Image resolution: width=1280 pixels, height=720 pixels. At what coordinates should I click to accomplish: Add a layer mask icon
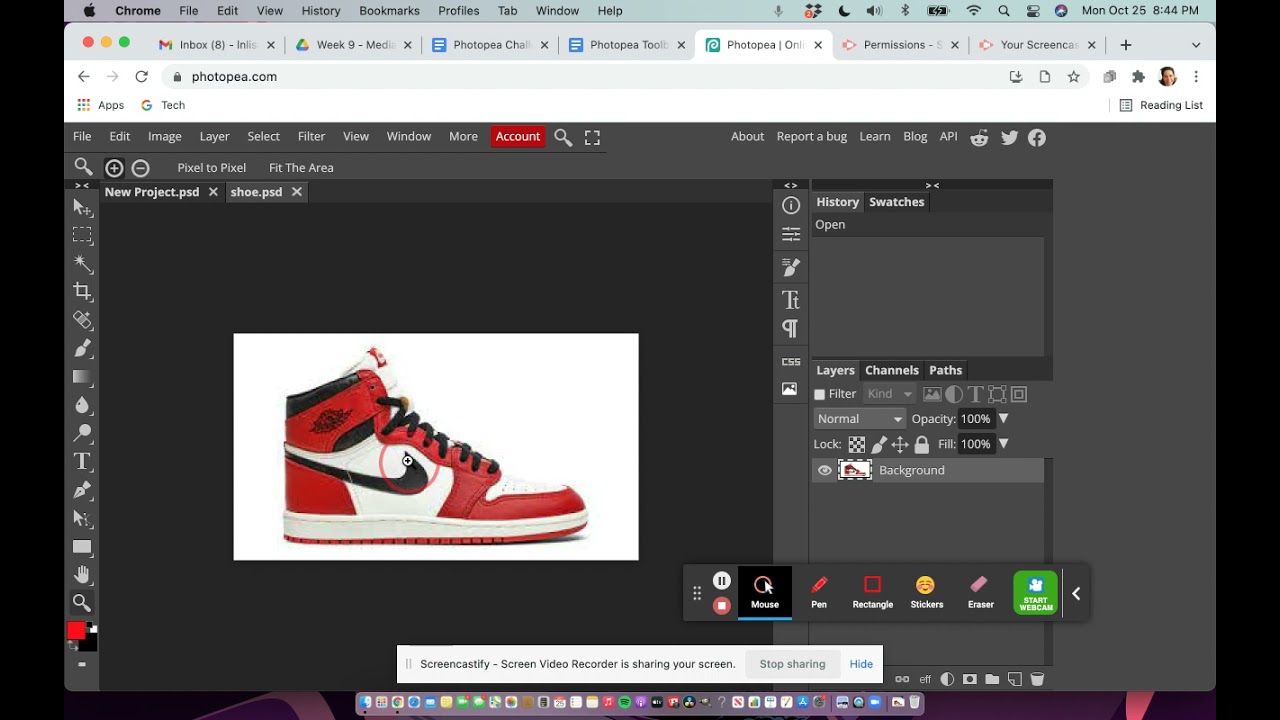pos(969,679)
